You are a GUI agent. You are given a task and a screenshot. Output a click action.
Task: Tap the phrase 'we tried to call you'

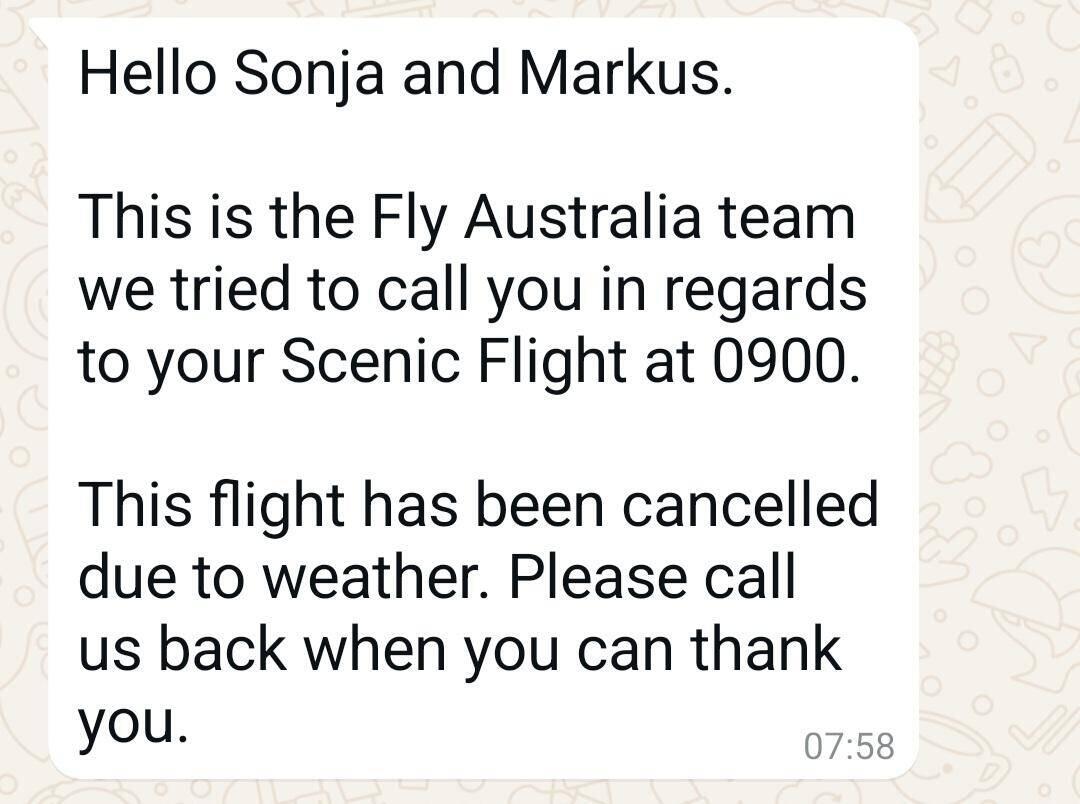[x=331, y=289]
